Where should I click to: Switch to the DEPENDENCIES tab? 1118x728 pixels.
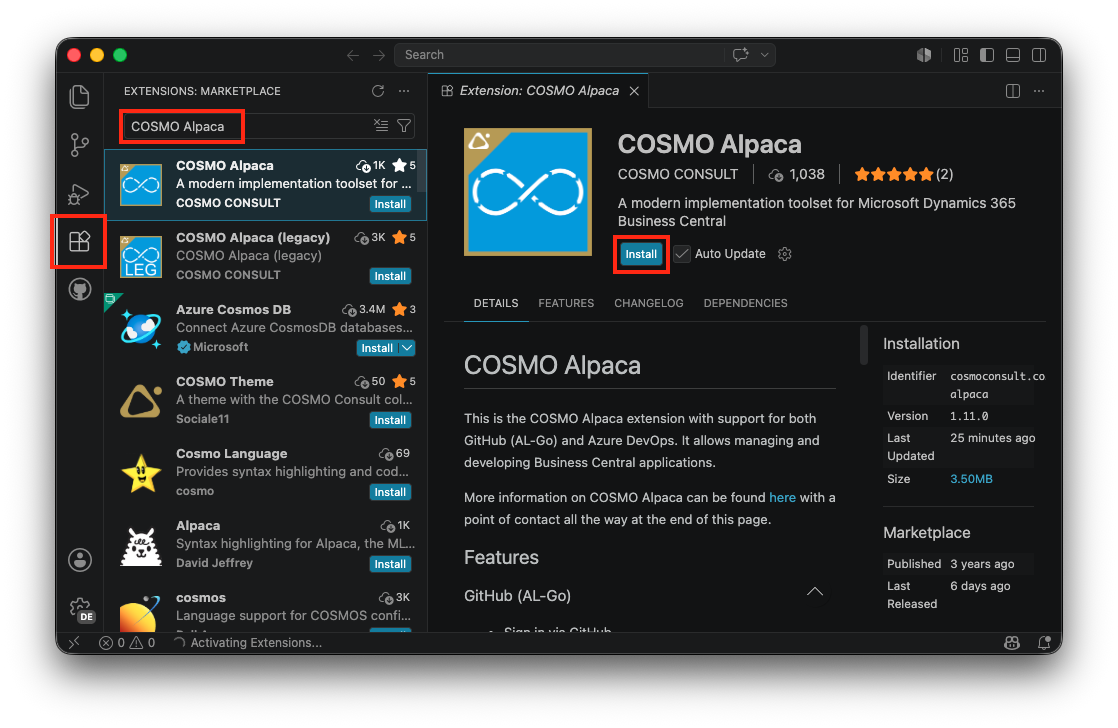tap(745, 303)
